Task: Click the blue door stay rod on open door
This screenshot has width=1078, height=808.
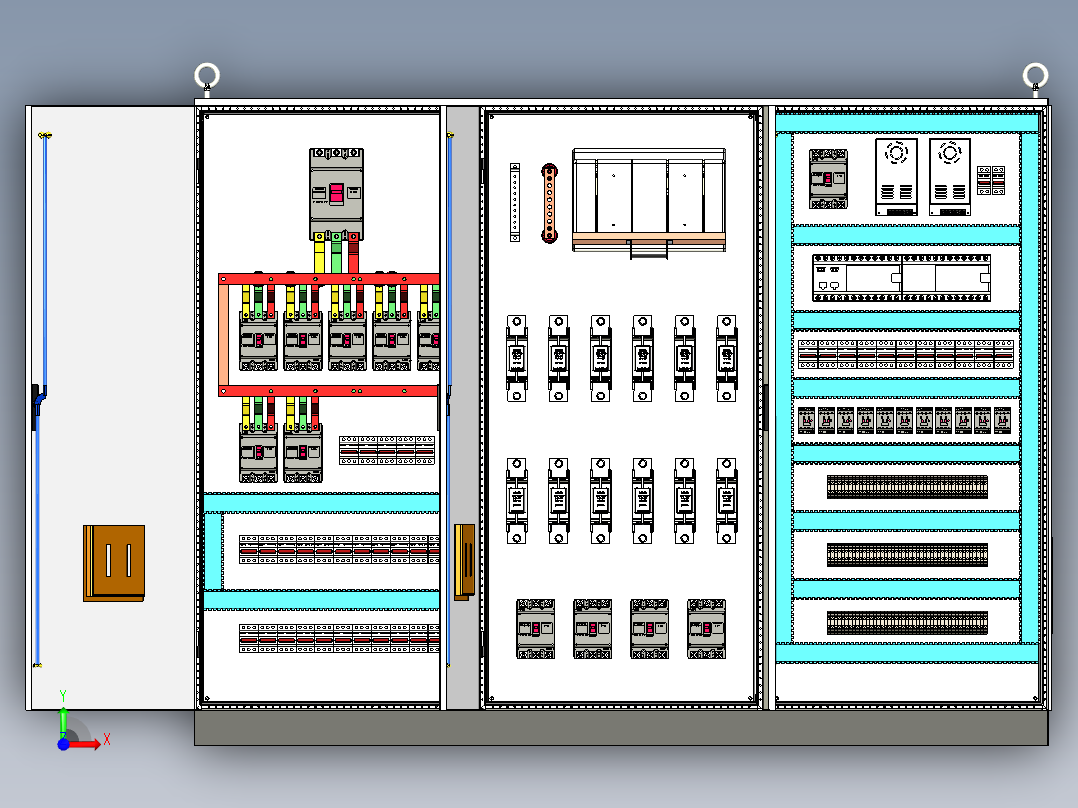Action: [x=41, y=399]
